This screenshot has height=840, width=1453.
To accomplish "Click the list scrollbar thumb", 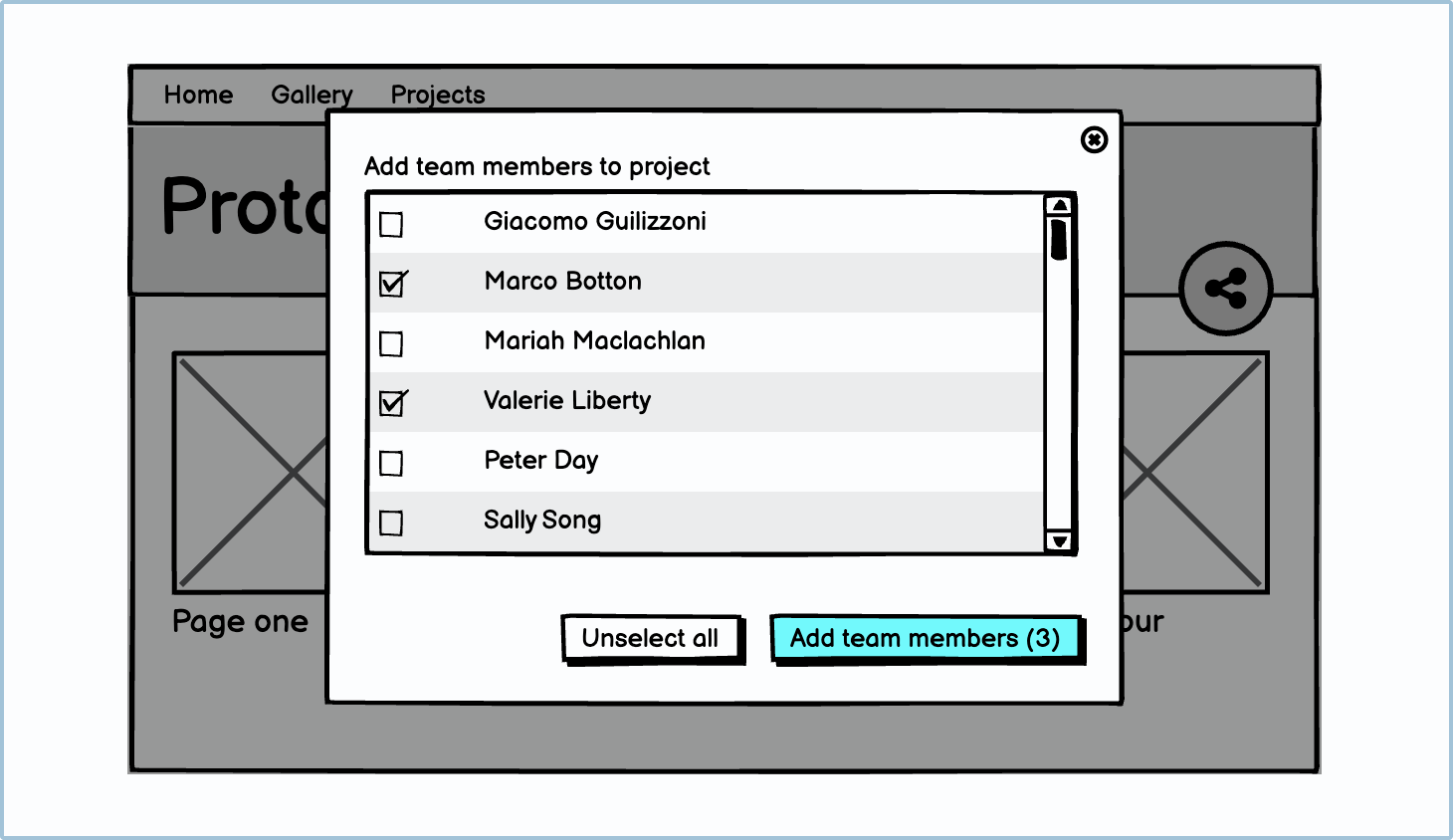I will point(1059,240).
